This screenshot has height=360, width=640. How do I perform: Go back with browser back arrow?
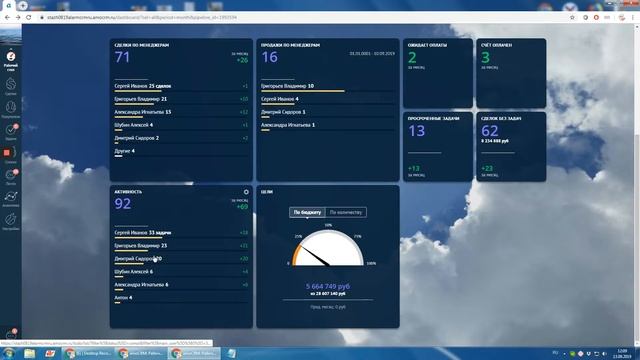(7, 18)
